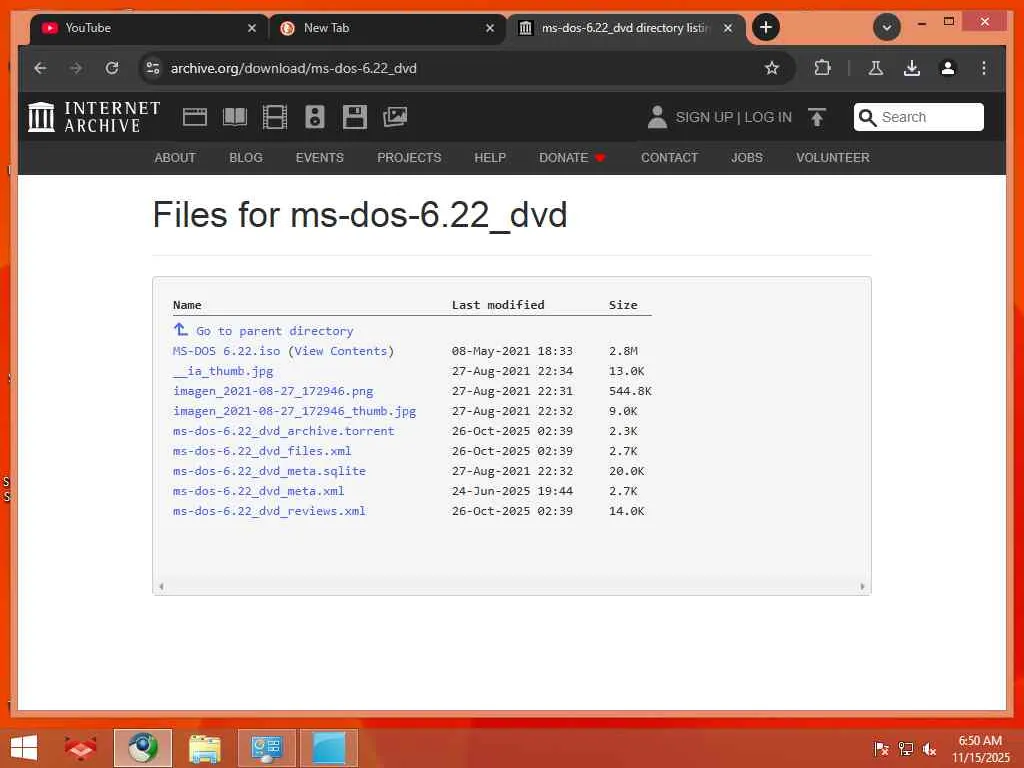Open the Chrome downloads icon
Viewport: 1024px width, 768px height.
click(912, 68)
